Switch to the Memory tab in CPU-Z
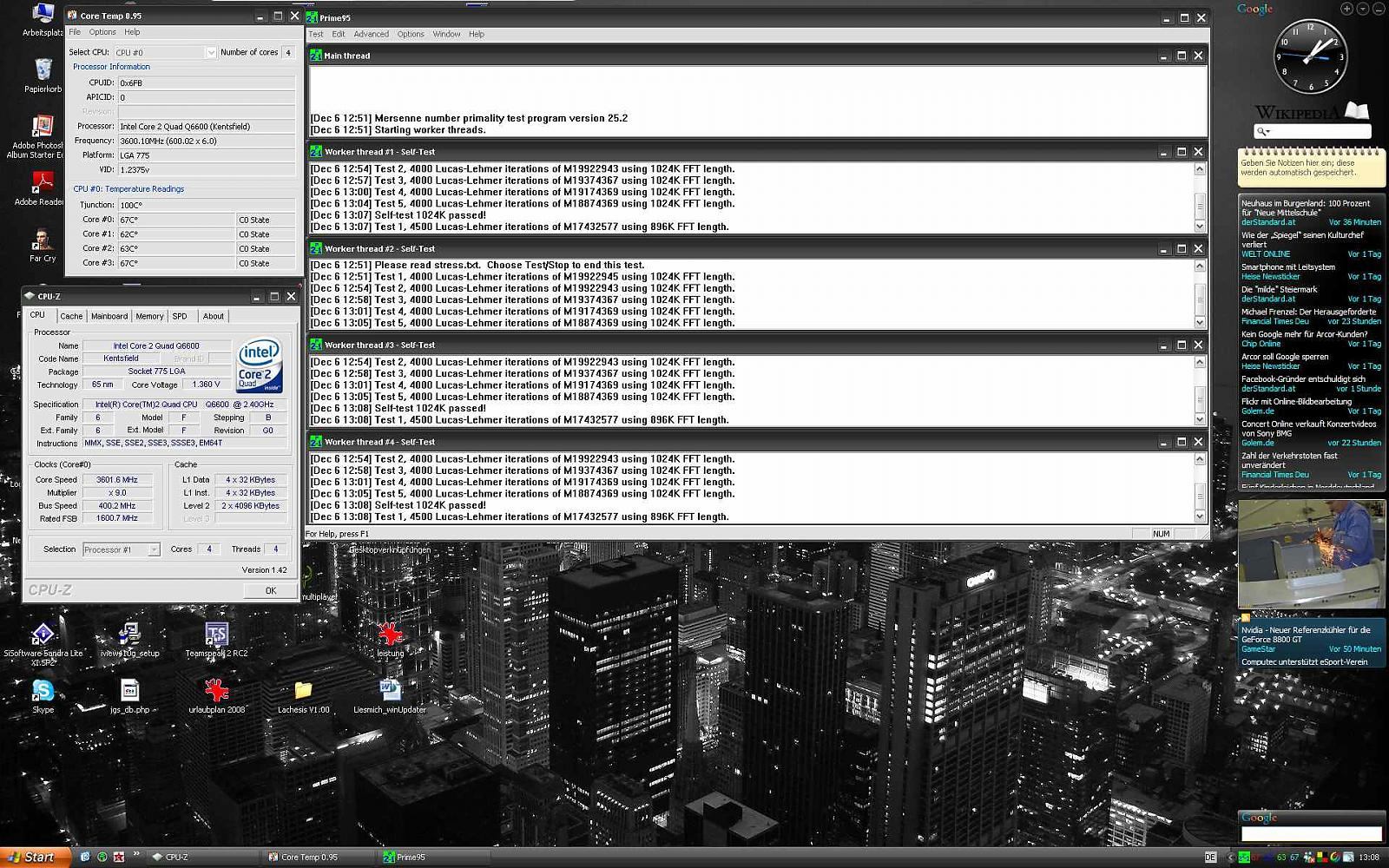Viewport: 1389px width, 868px height. [149, 316]
